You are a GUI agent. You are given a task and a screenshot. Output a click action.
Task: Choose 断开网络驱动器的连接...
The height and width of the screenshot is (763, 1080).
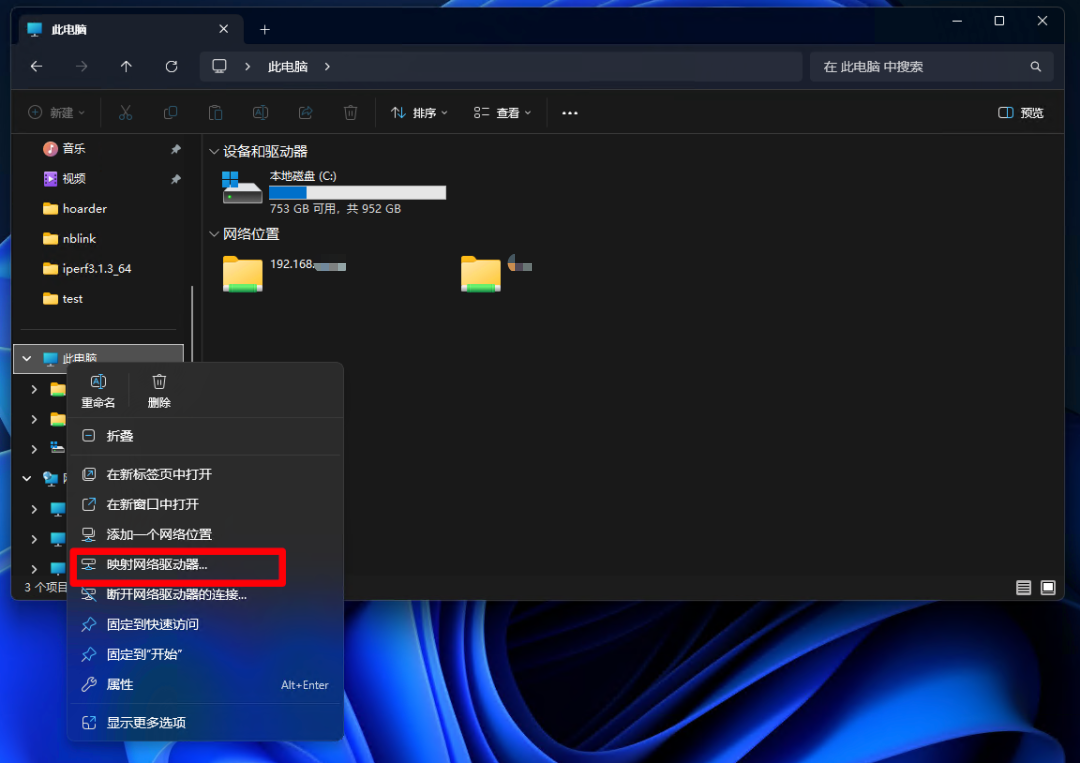click(x=205, y=594)
